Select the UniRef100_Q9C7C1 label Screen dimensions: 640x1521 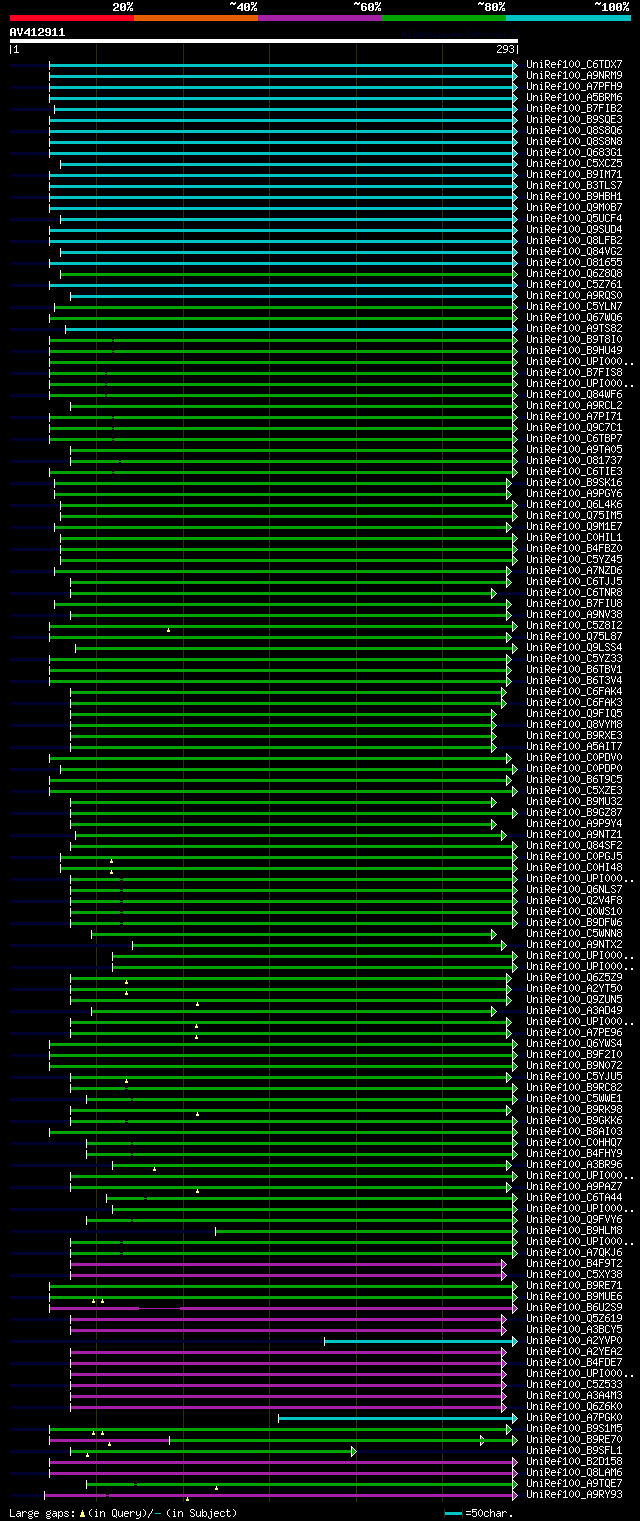coord(574,427)
